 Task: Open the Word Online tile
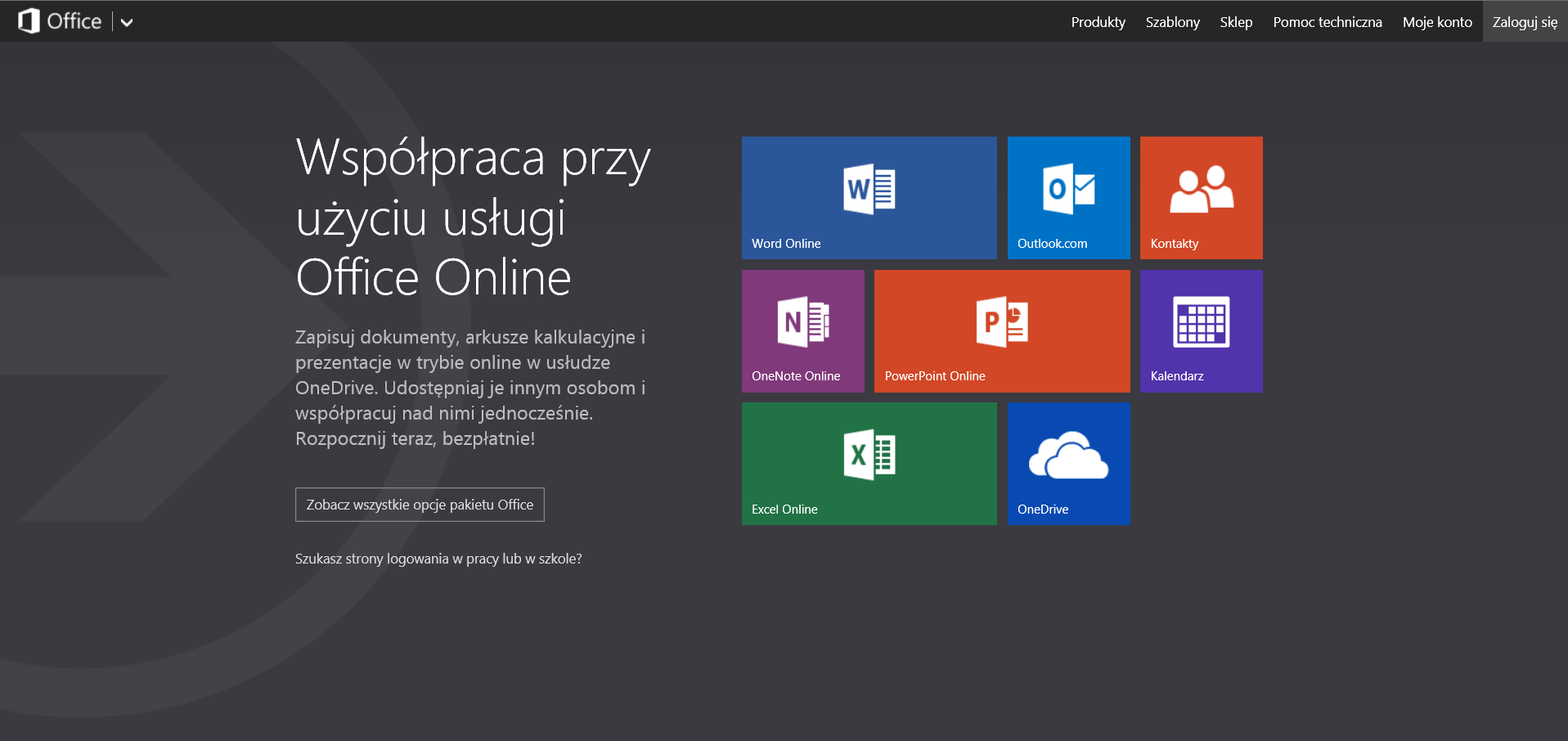[x=869, y=198]
